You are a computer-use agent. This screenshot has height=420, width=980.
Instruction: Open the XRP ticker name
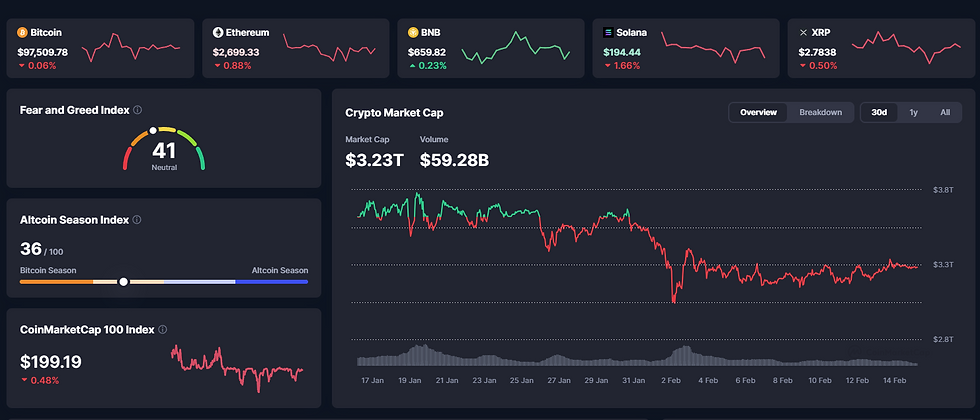821,32
